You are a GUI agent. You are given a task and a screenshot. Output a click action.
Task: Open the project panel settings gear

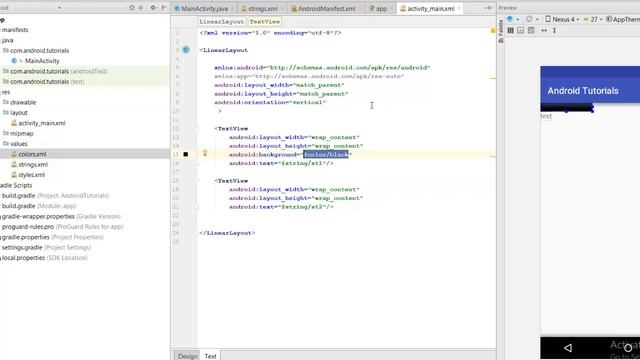(x=153, y=8)
